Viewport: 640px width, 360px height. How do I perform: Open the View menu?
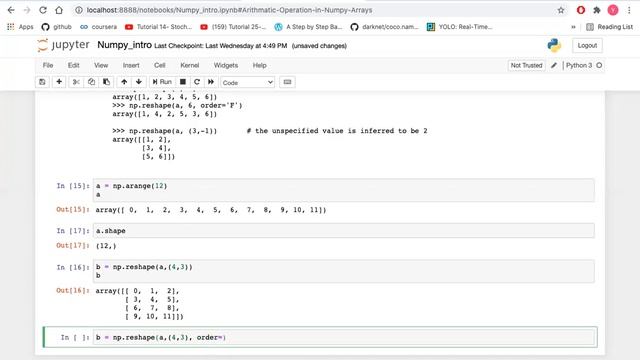pos(101,65)
